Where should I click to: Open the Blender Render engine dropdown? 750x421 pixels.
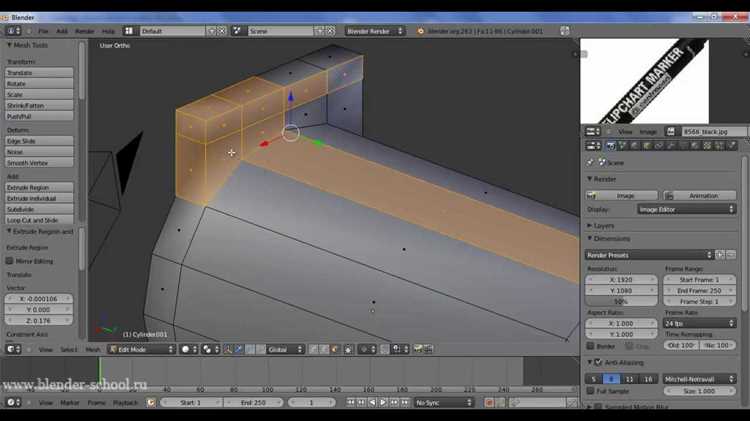pos(375,31)
